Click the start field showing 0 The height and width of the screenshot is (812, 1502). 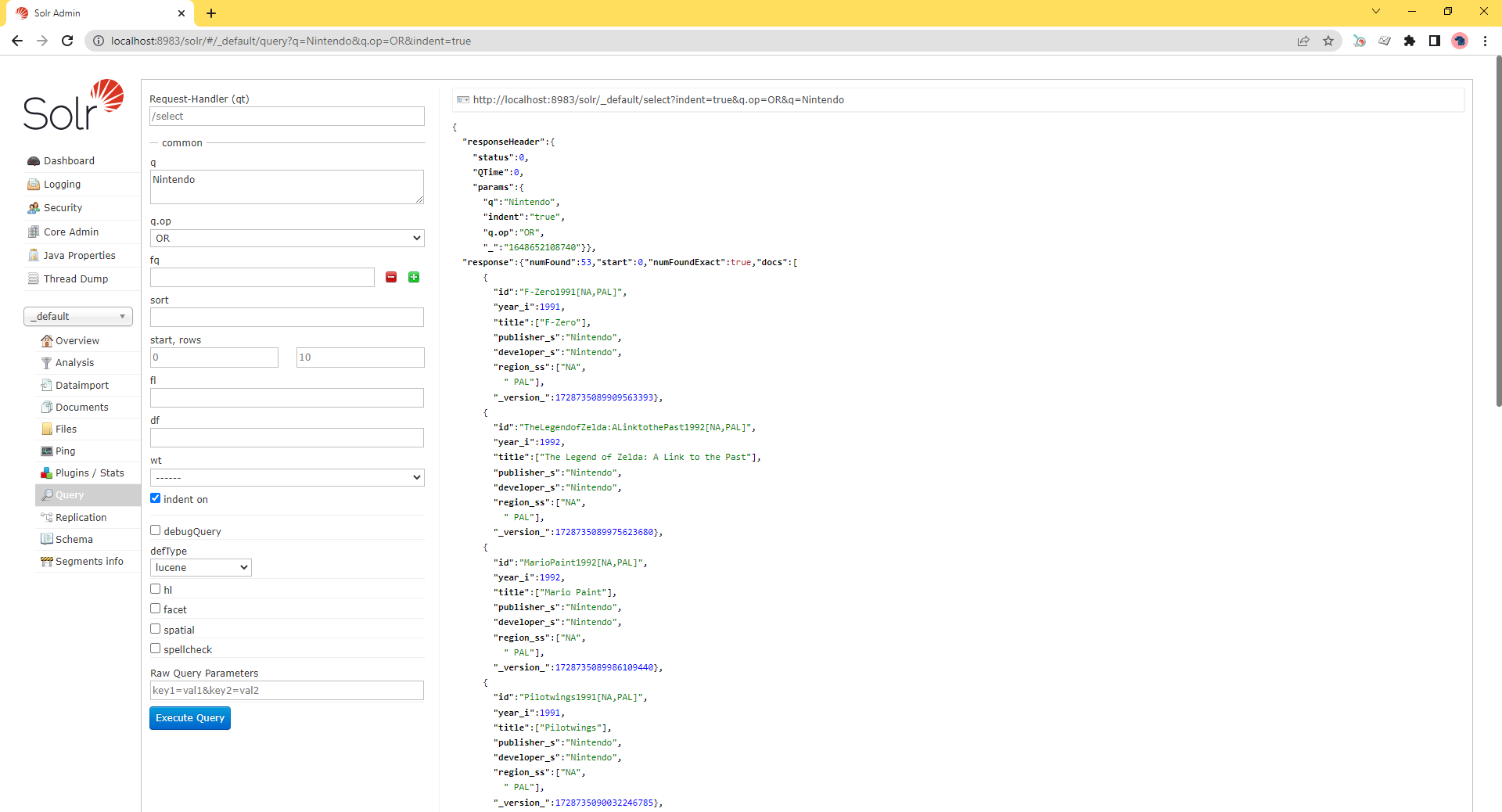[x=214, y=357]
